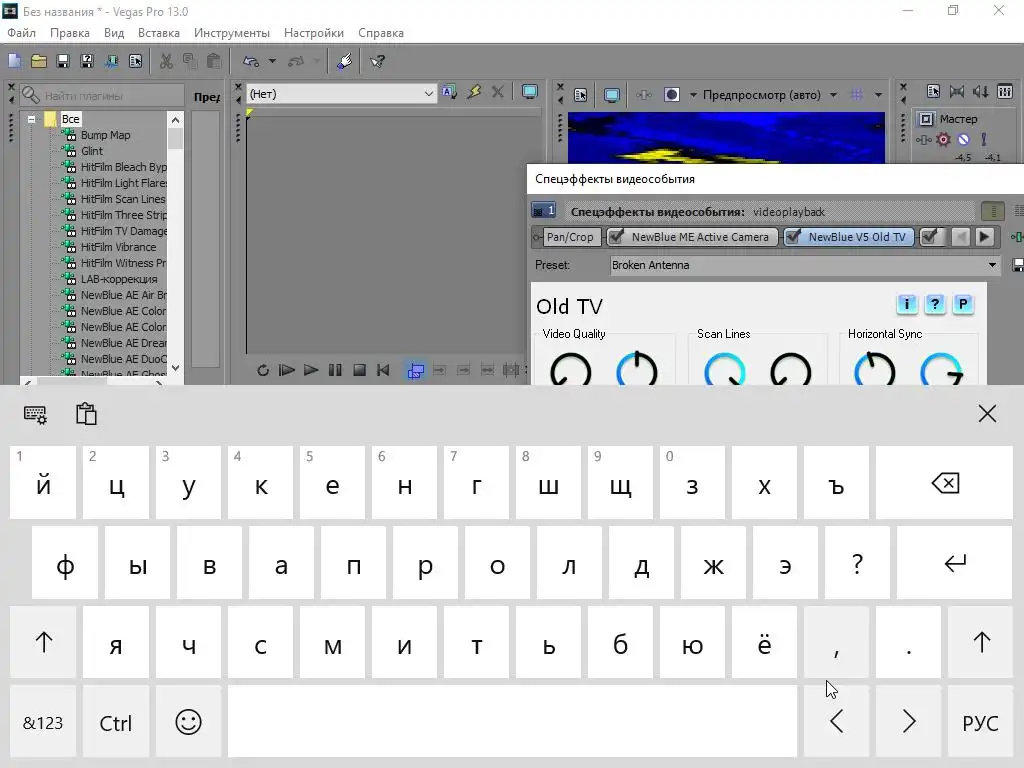Image resolution: width=1024 pixels, height=768 pixels.
Task: Switch touch keyboard language via РУС key
Action: coord(980,722)
